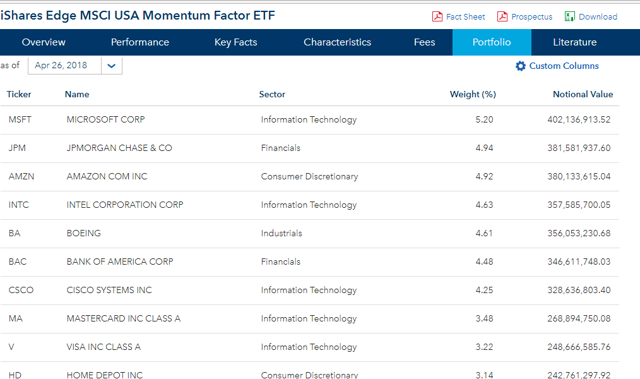Go to the Key Facts tab
The image size is (640, 379).
[x=236, y=42]
